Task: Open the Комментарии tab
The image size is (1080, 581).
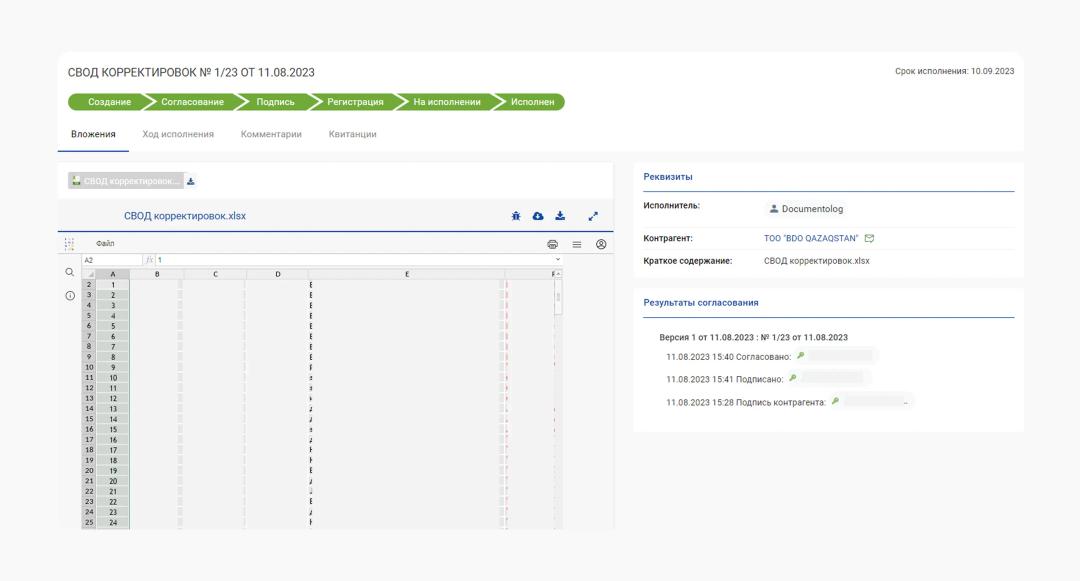Action: pyautogui.click(x=271, y=134)
